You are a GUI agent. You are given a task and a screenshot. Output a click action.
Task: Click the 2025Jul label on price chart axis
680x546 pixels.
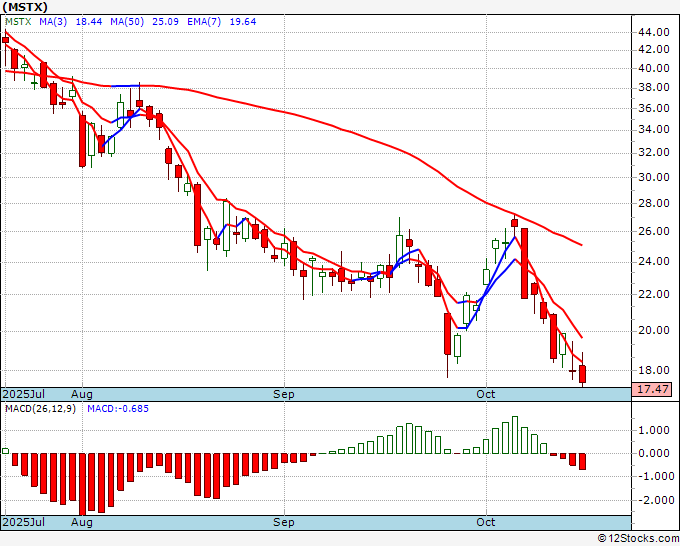tap(24, 394)
